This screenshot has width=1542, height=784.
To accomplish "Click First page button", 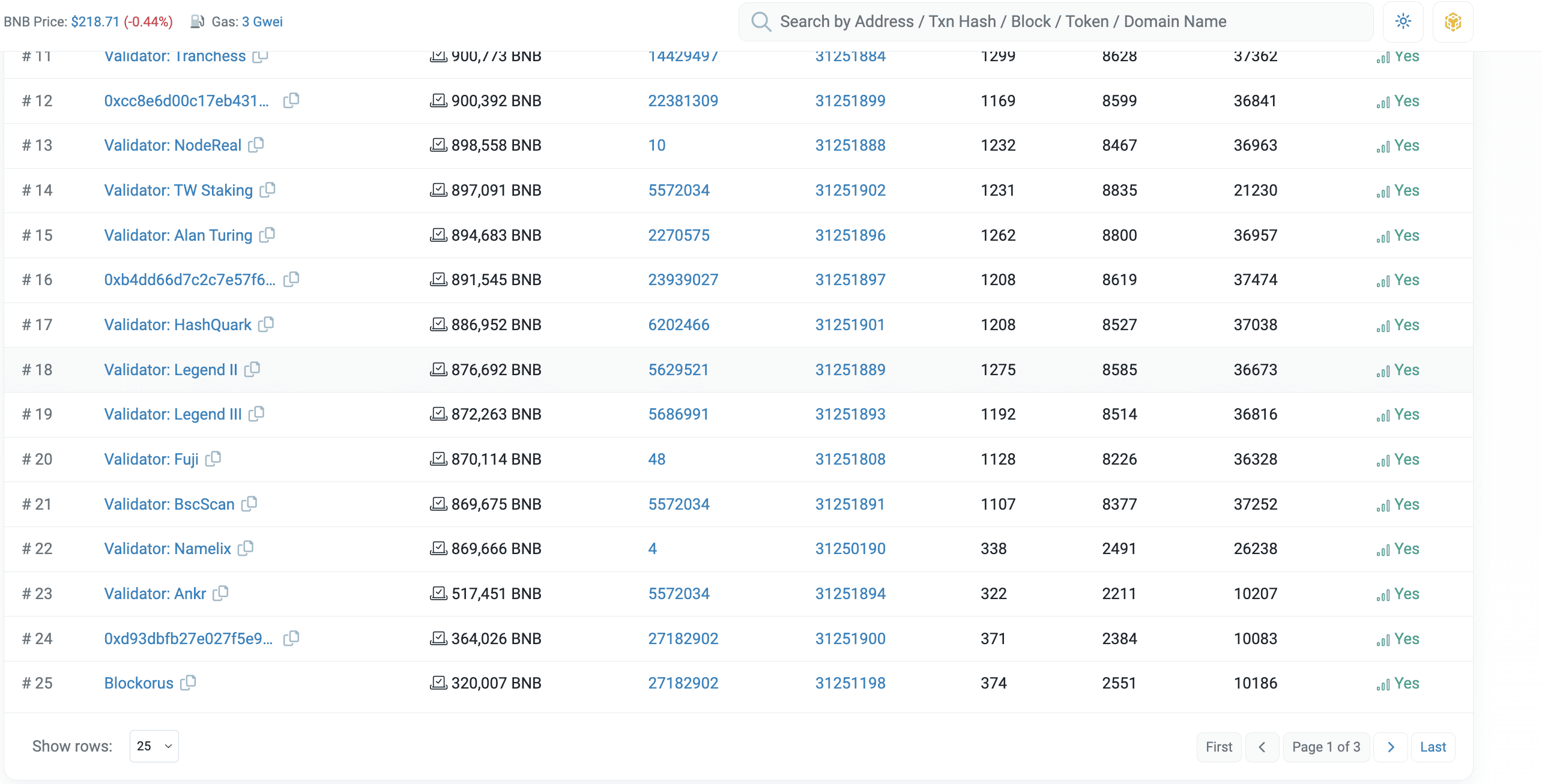I will (x=1218, y=747).
